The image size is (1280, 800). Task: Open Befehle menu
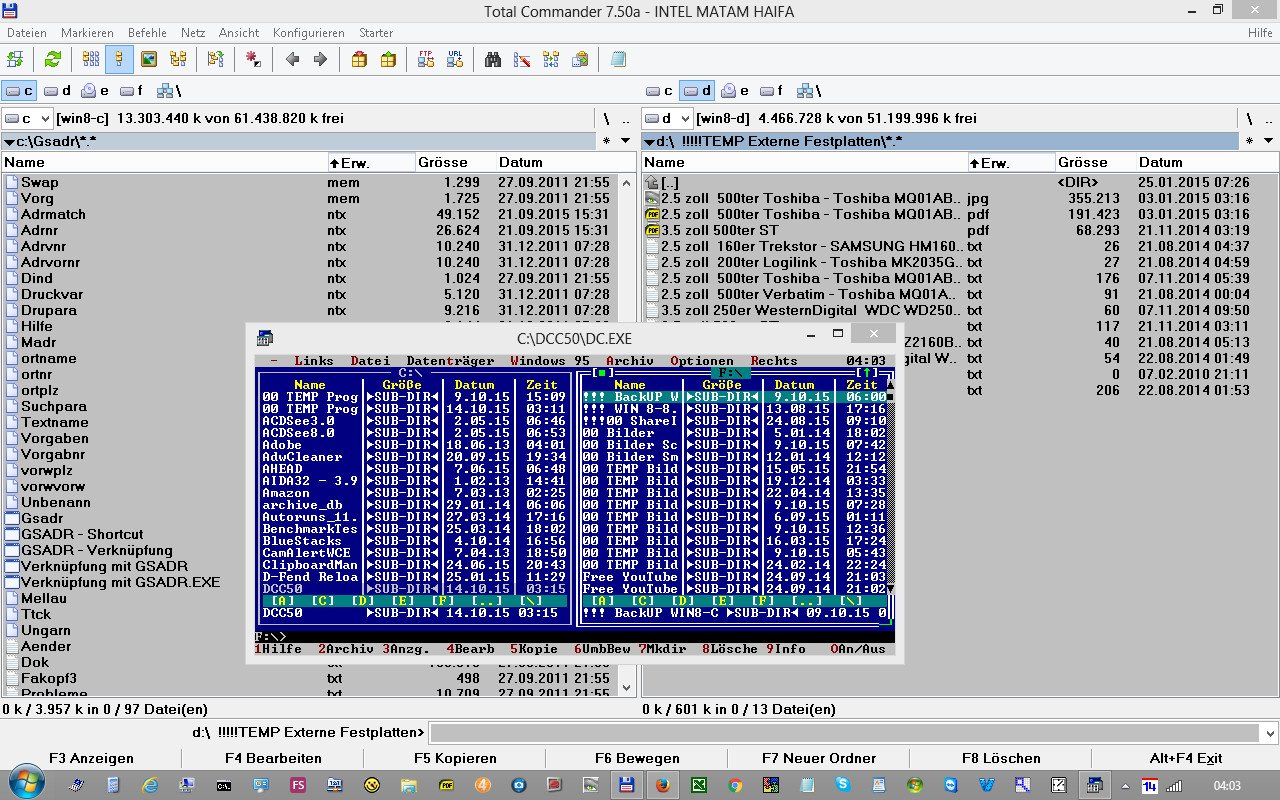point(146,33)
